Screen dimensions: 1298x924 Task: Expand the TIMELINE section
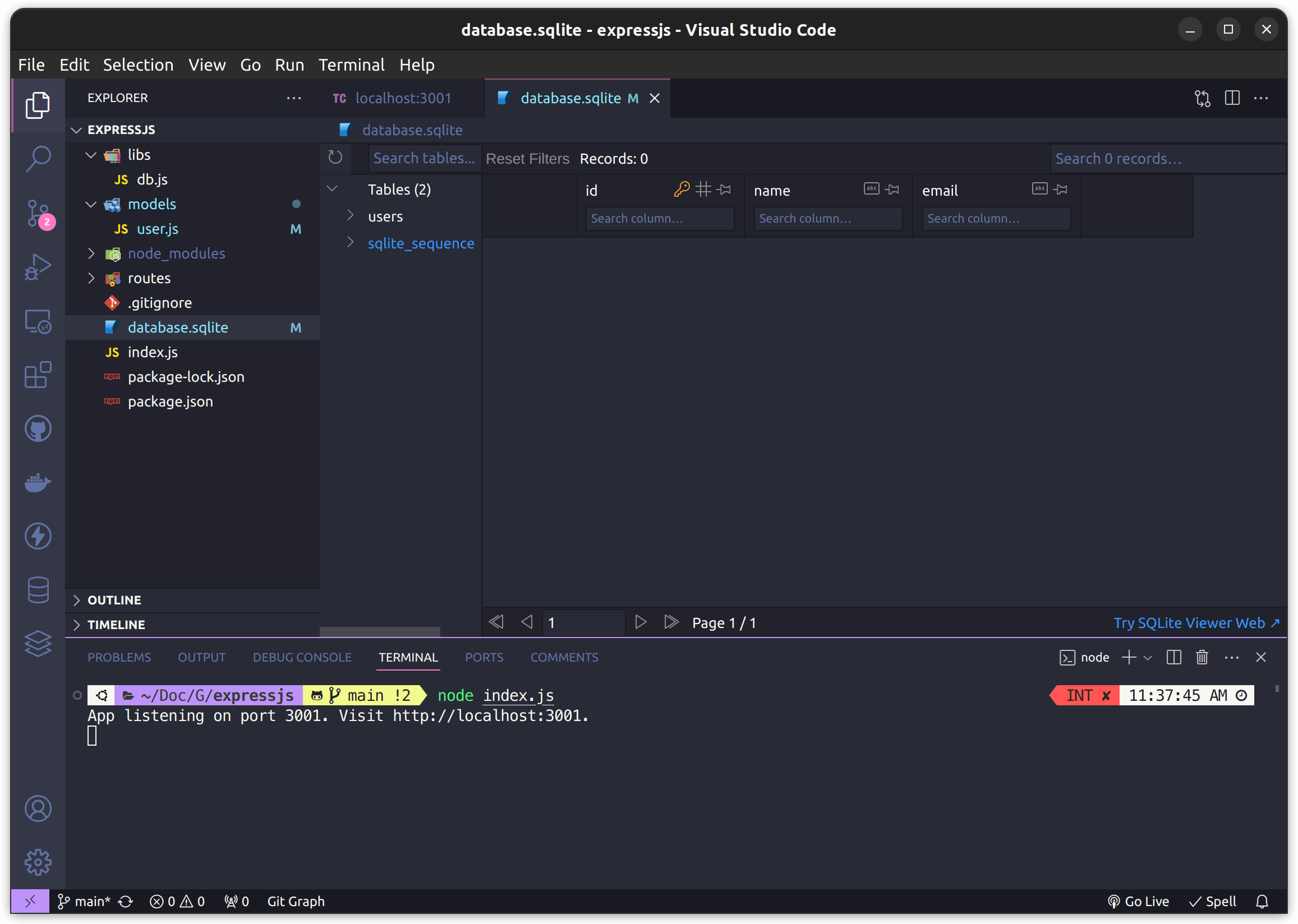click(76, 625)
